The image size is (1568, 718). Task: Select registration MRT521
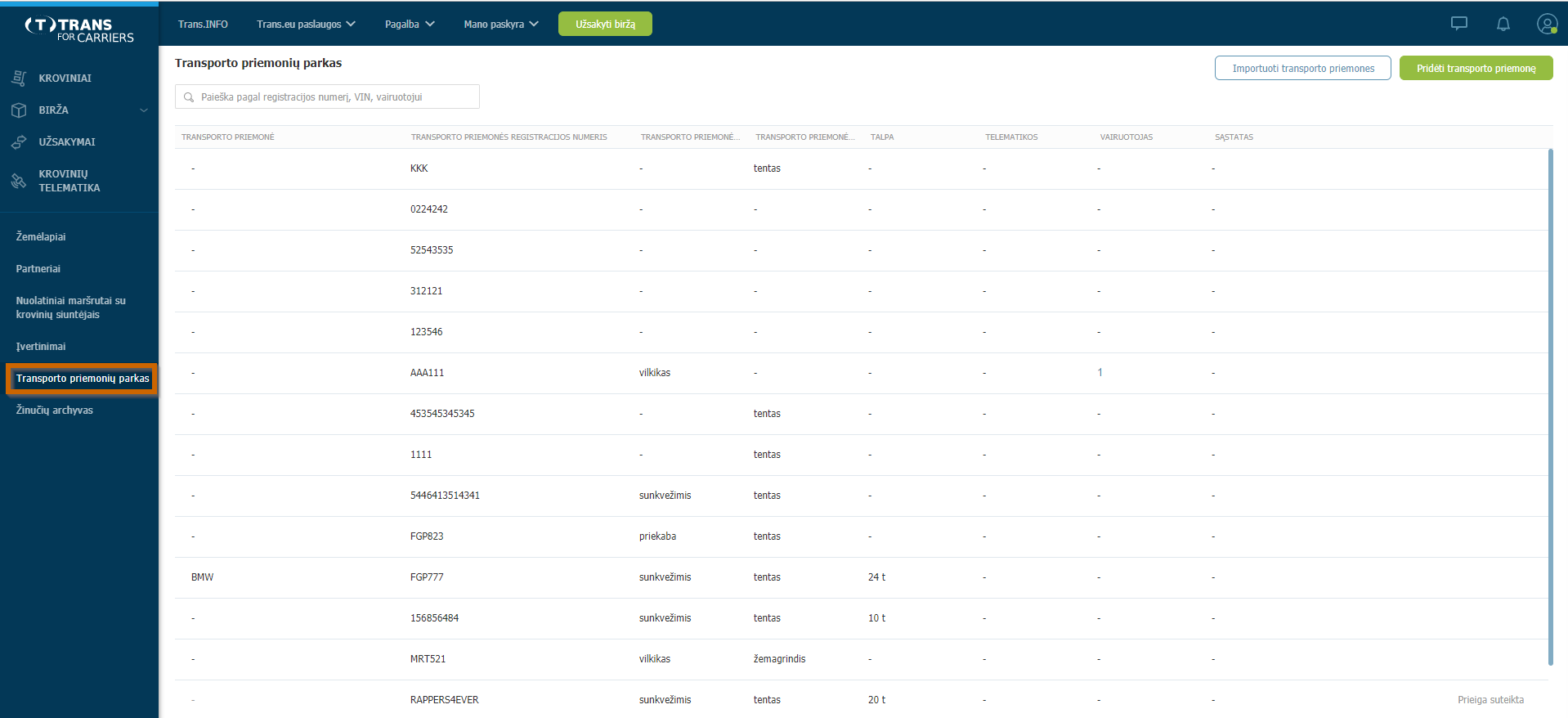pyautogui.click(x=428, y=659)
